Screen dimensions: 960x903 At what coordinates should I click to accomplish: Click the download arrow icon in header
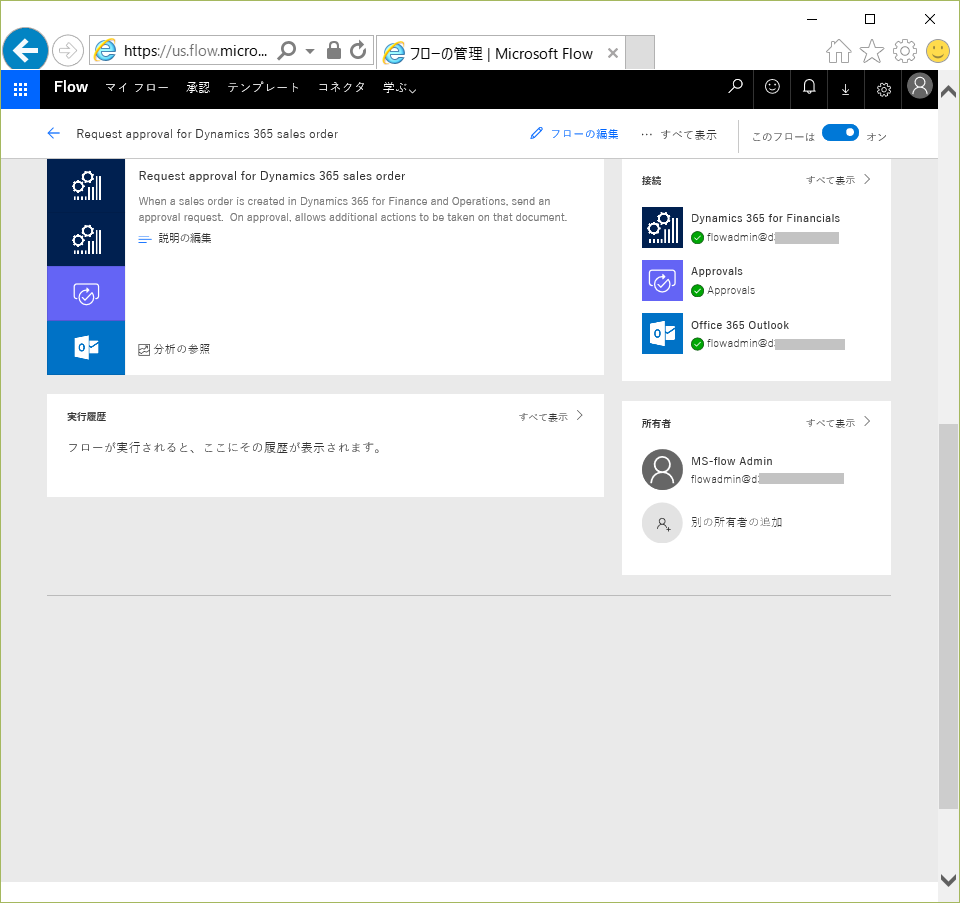coord(846,90)
